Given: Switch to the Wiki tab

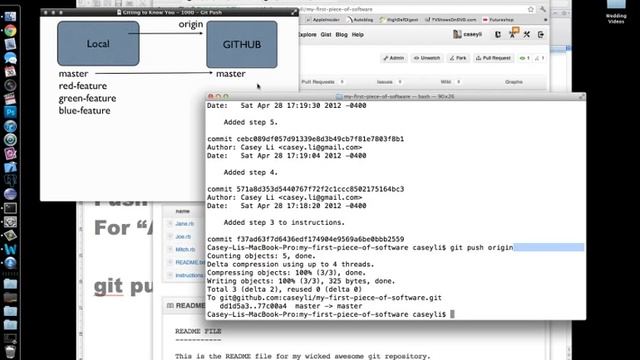Looking at the screenshot, I should 450,82.
